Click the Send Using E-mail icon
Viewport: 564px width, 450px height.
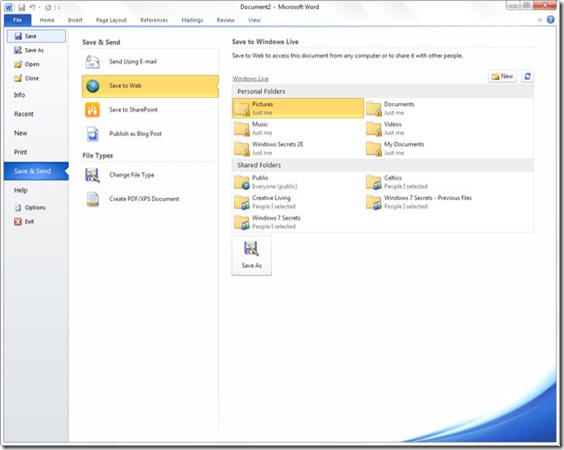tap(92, 62)
